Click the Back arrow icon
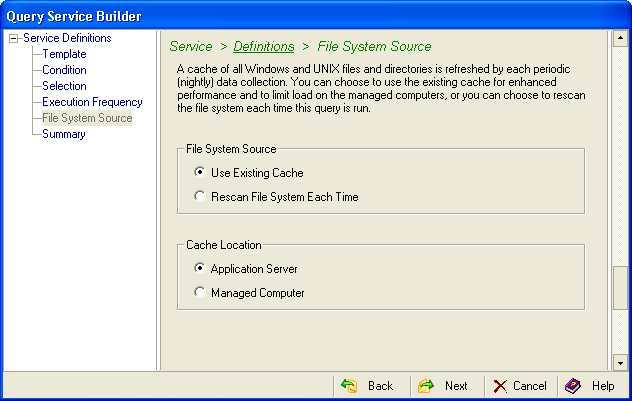This screenshot has width=632, height=401. [x=349, y=386]
